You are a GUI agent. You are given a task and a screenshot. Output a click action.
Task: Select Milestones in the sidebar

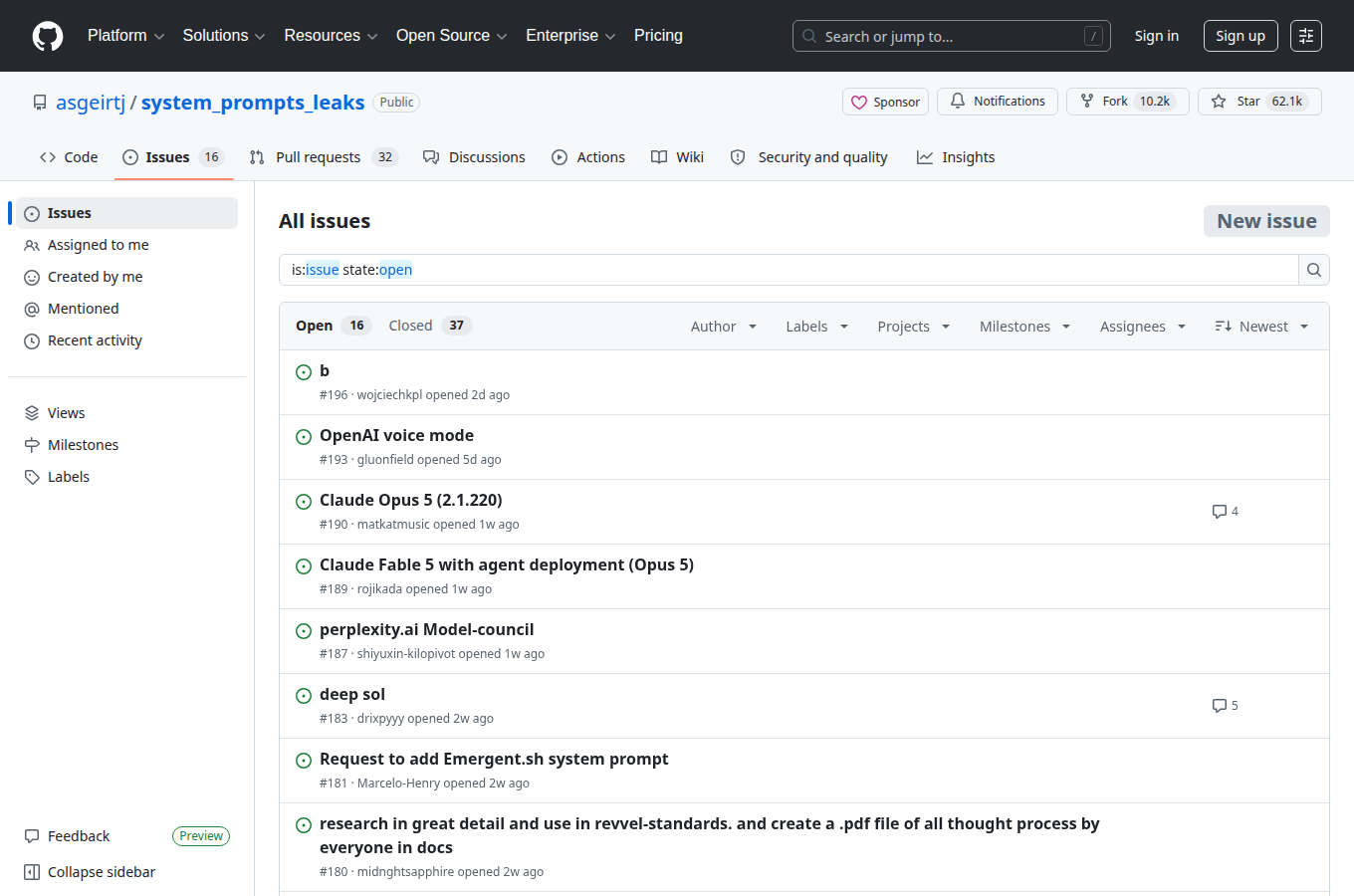(84, 445)
